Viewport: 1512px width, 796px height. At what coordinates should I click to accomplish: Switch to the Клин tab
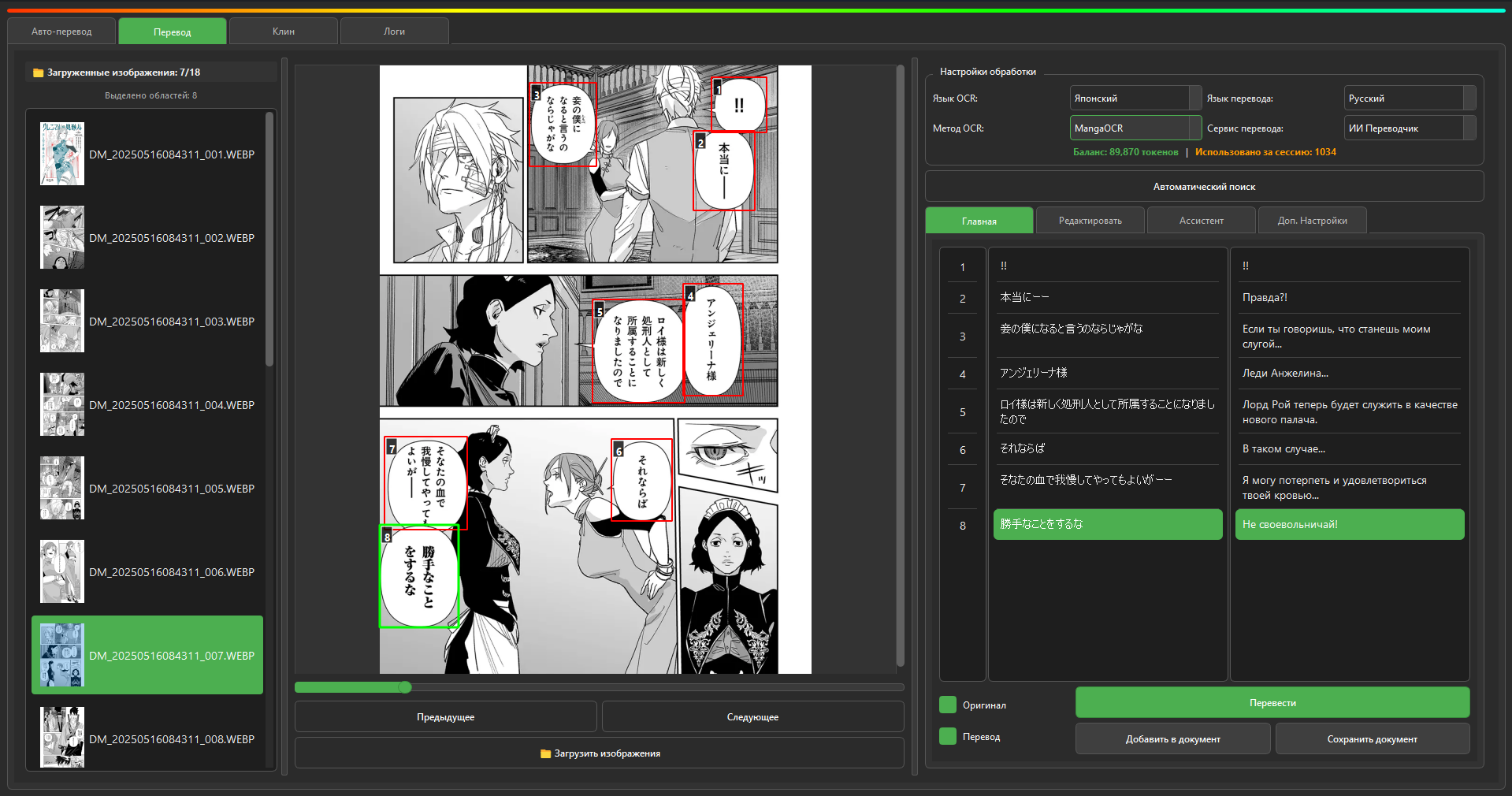tap(284, 32)
